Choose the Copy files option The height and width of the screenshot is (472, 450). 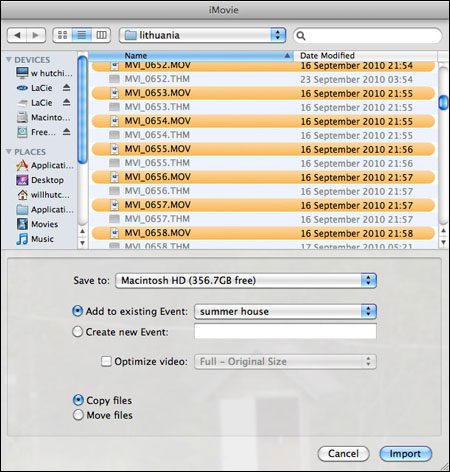pos(78,400)
